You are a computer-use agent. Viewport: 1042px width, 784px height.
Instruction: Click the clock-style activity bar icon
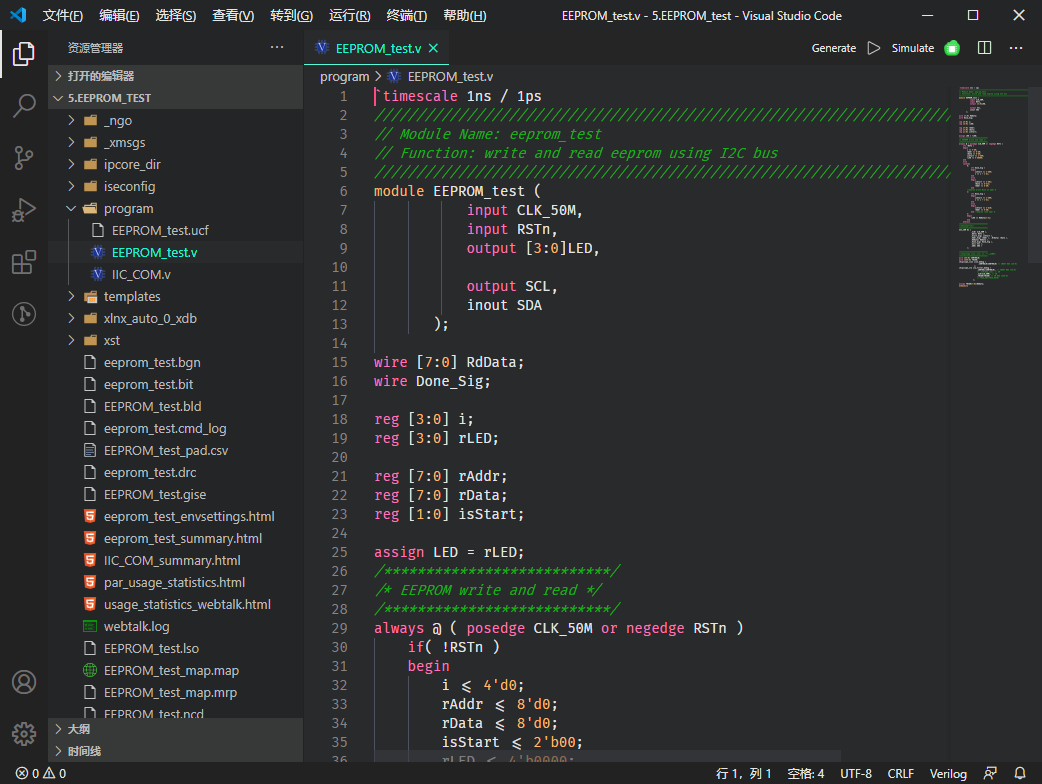[24, 314]
